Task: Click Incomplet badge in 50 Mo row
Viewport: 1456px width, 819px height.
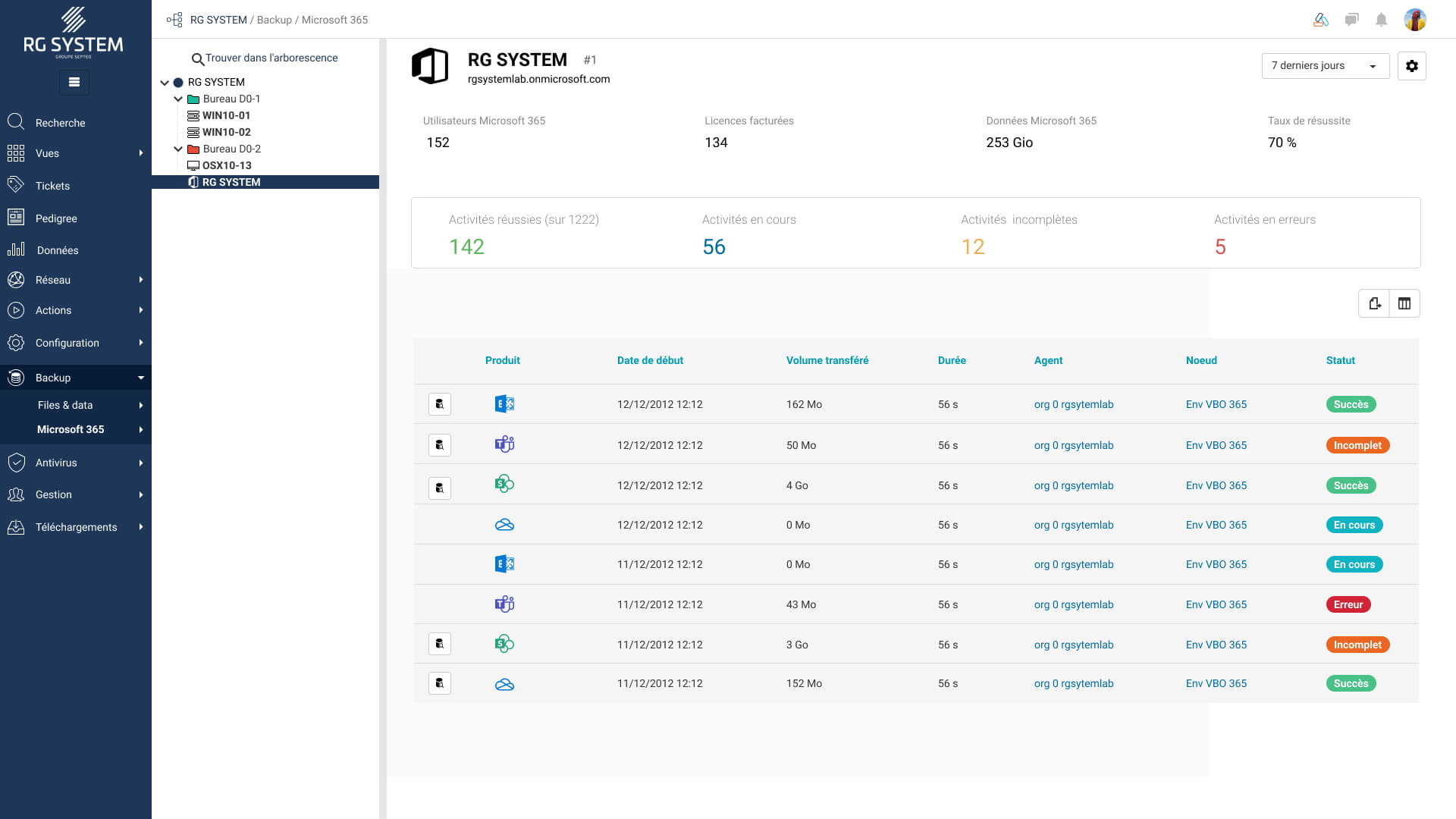Action: pos(1357,445)
